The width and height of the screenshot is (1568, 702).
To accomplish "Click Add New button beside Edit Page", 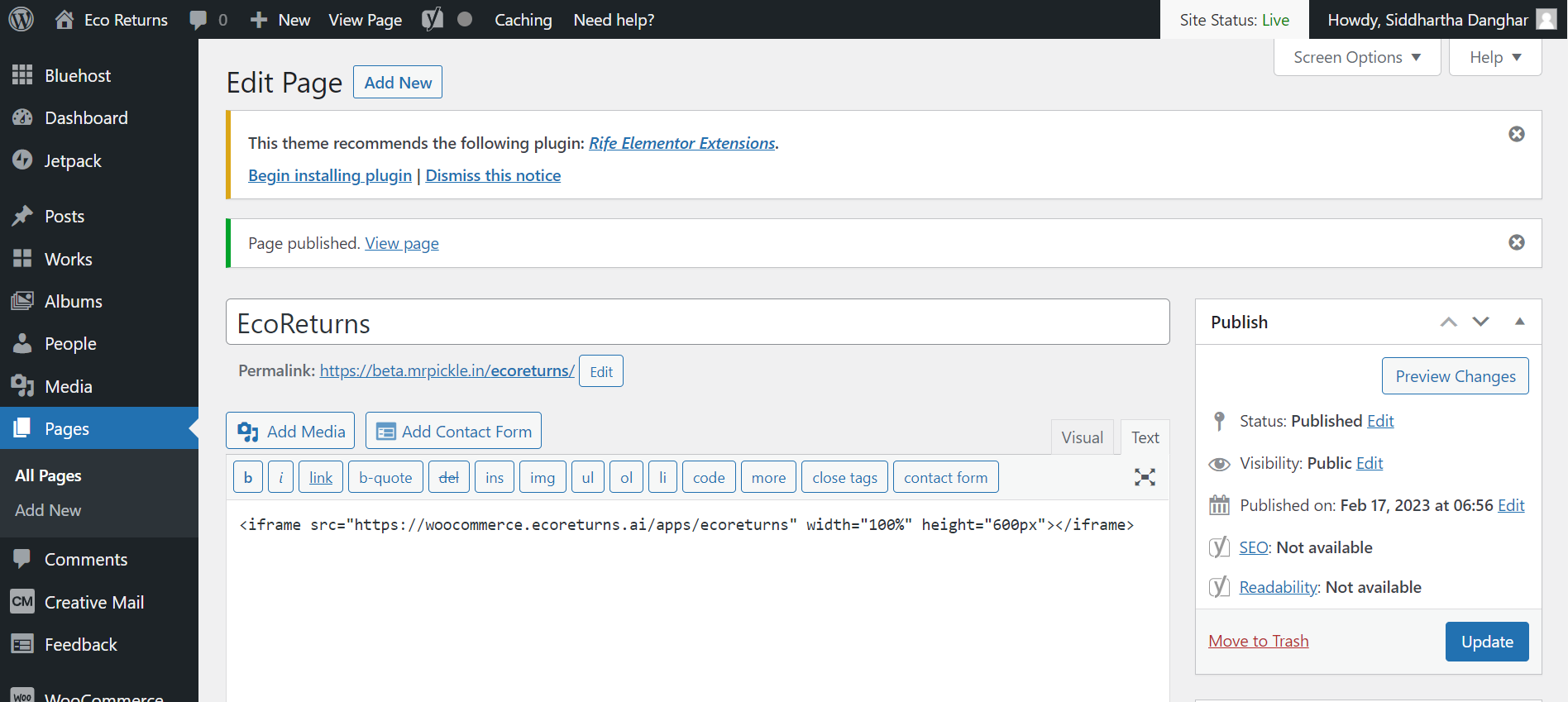I will coord(398,82).
